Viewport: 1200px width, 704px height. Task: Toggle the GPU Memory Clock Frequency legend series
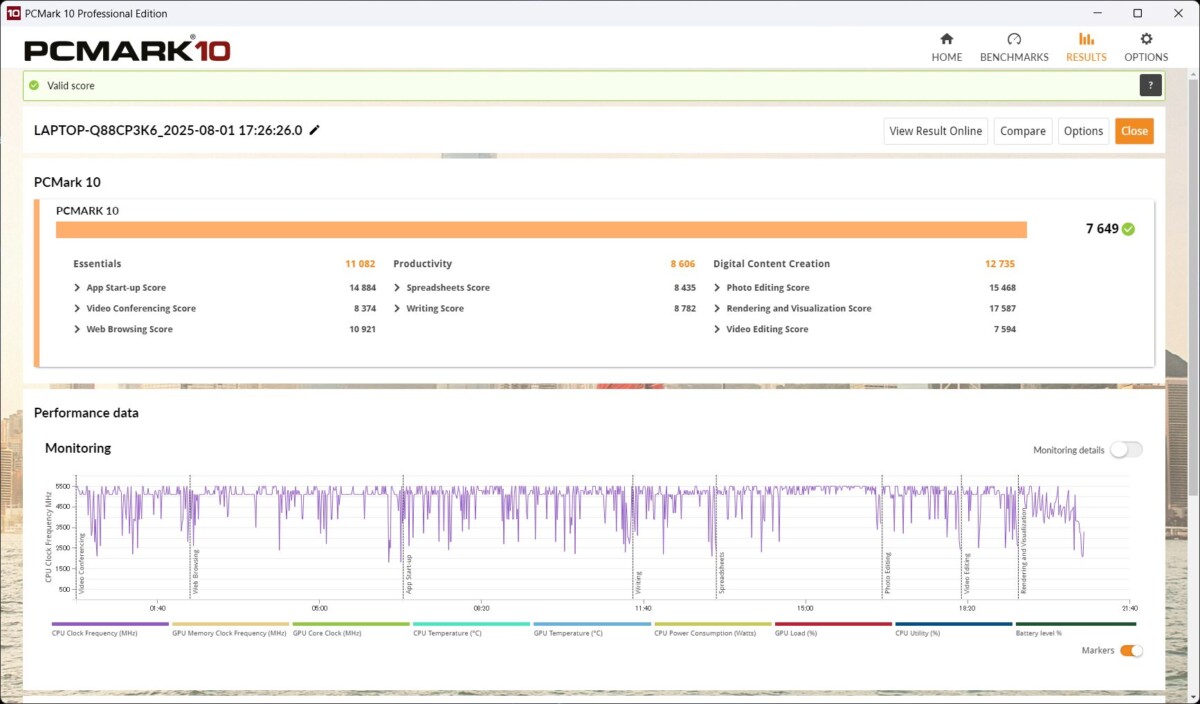pos(230,629)
